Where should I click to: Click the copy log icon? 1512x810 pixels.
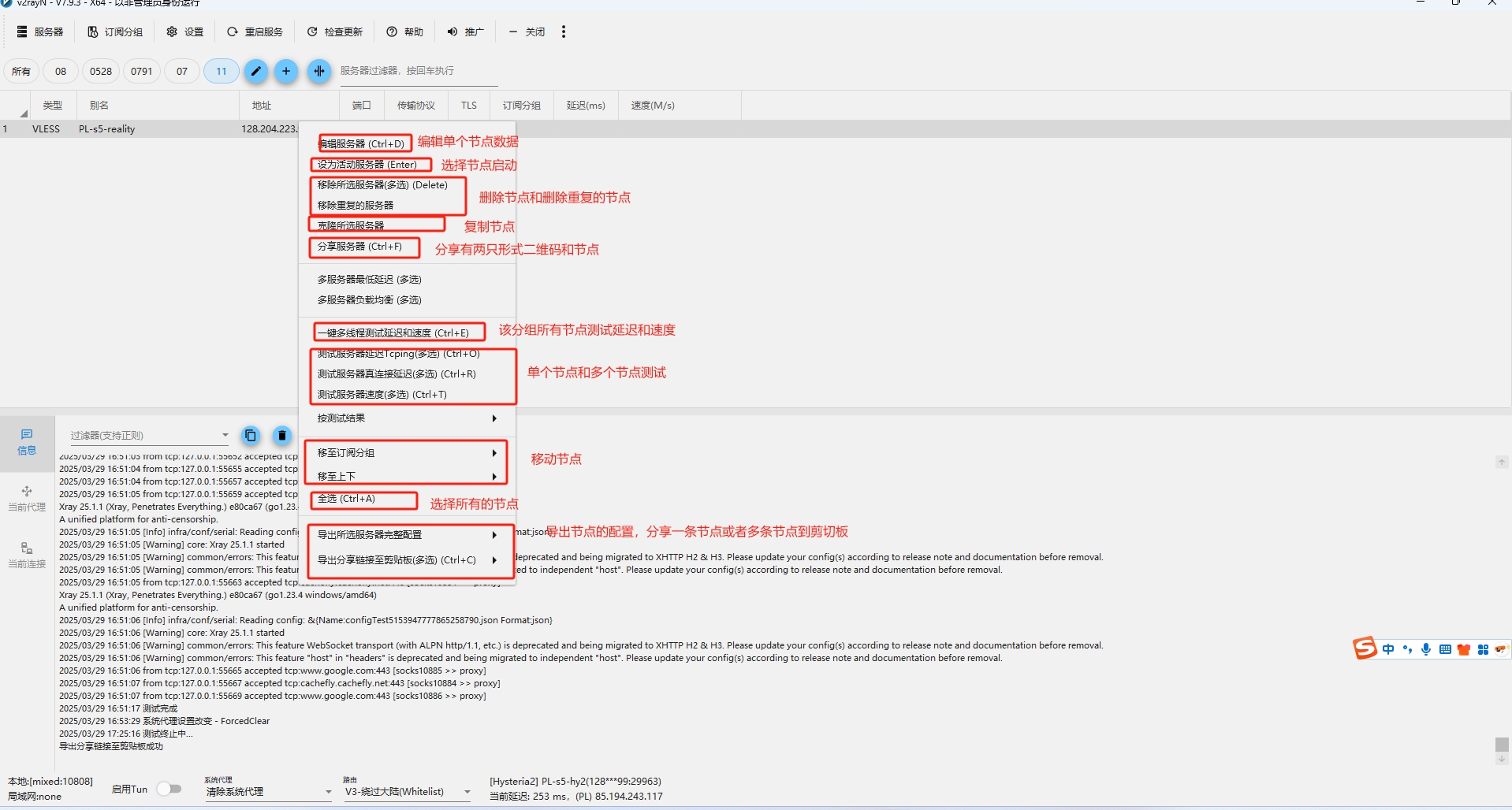point(251,436)
